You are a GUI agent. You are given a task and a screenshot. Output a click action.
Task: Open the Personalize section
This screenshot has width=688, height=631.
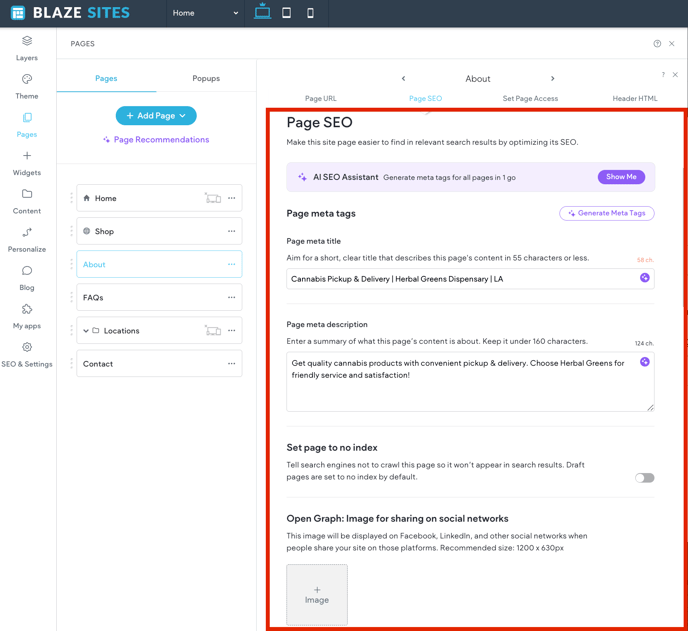(27, 239)
